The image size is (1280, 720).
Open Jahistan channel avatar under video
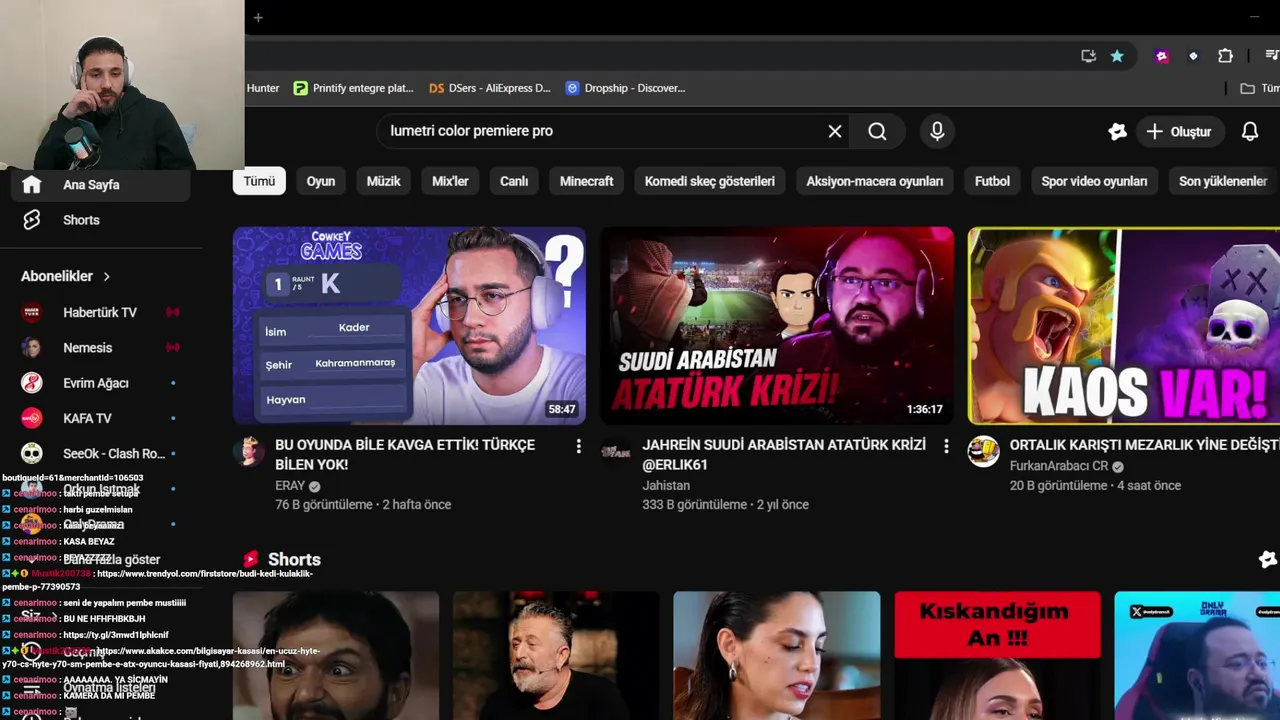[x=616, y=452]
